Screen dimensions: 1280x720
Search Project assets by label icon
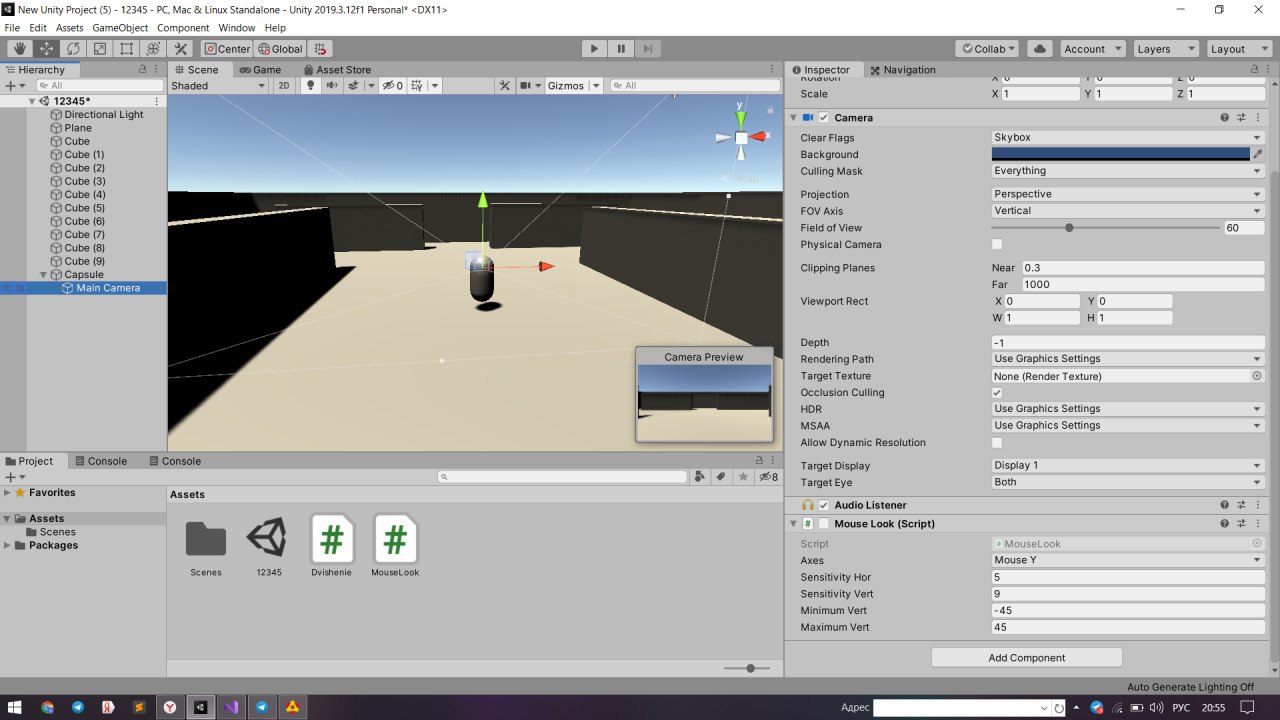pyautogui.click(x=721, y=477)
